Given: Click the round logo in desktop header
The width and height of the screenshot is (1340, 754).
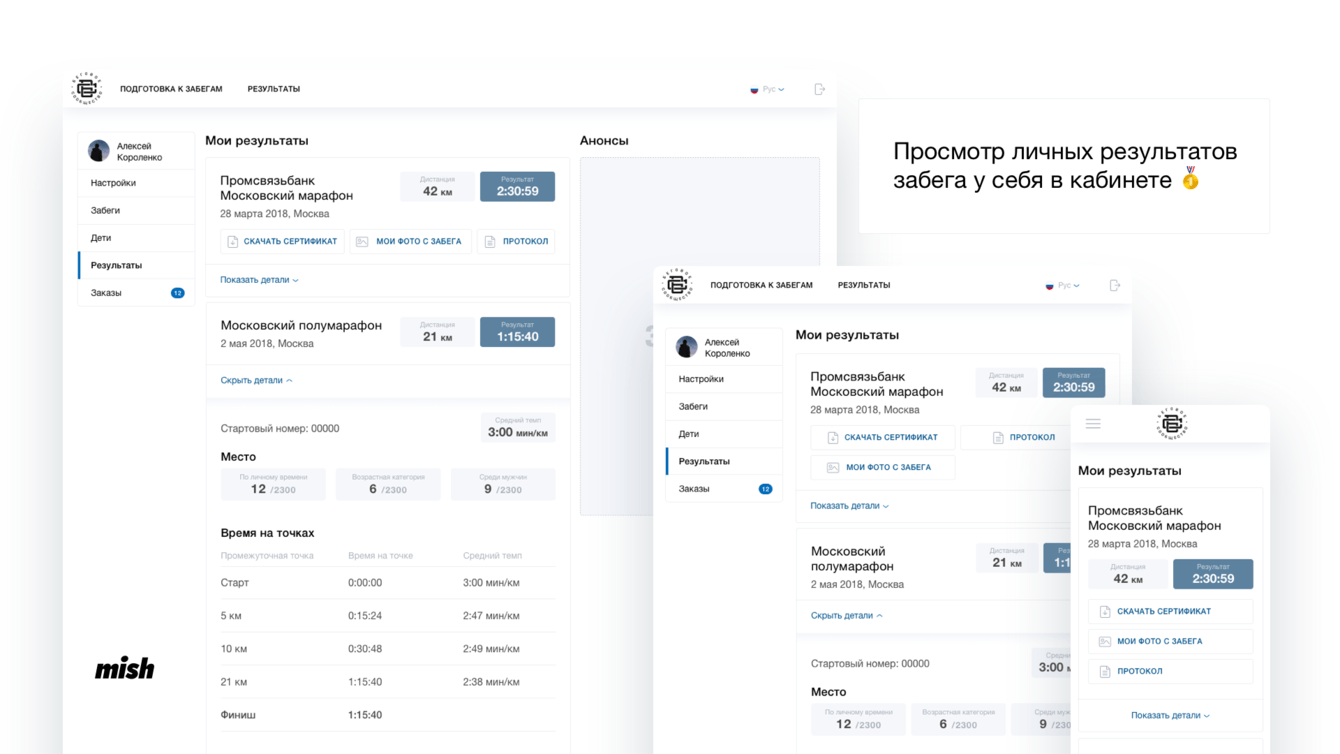Looking at the screenshot, I should (x=87, y=88).
